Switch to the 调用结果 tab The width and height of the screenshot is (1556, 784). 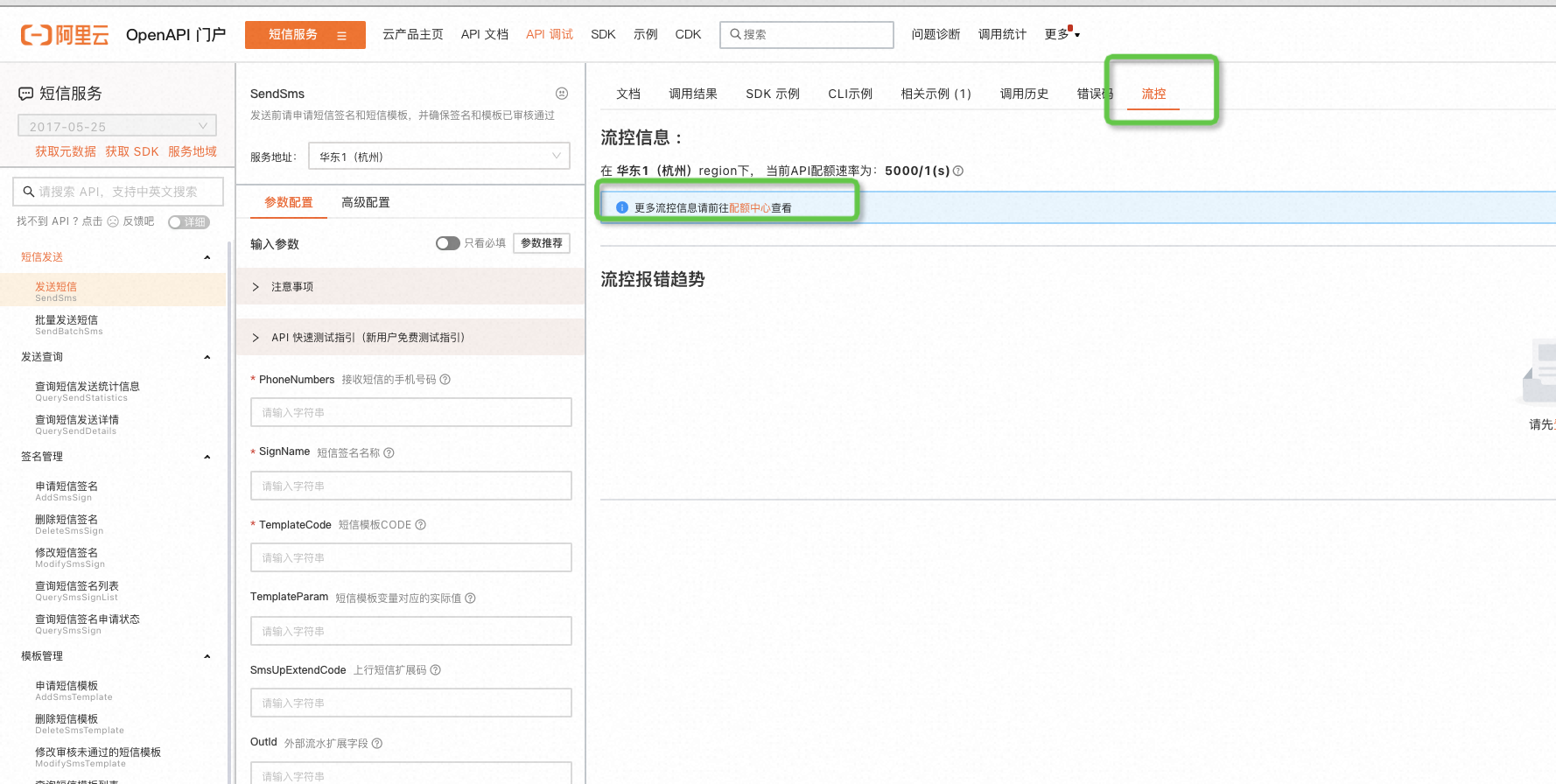coord(693,94)
